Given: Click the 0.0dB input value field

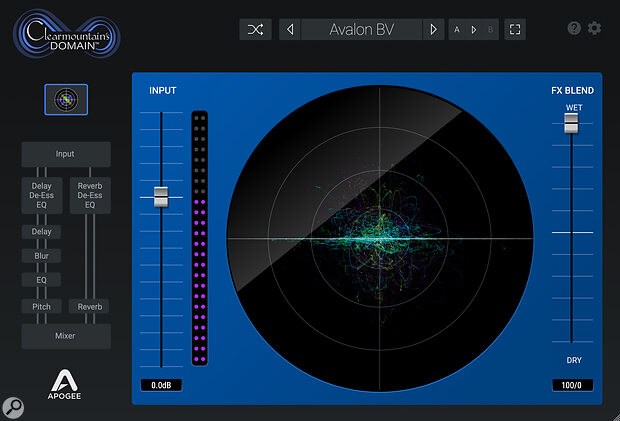Looking at the screenshot, I should (161, 385).
